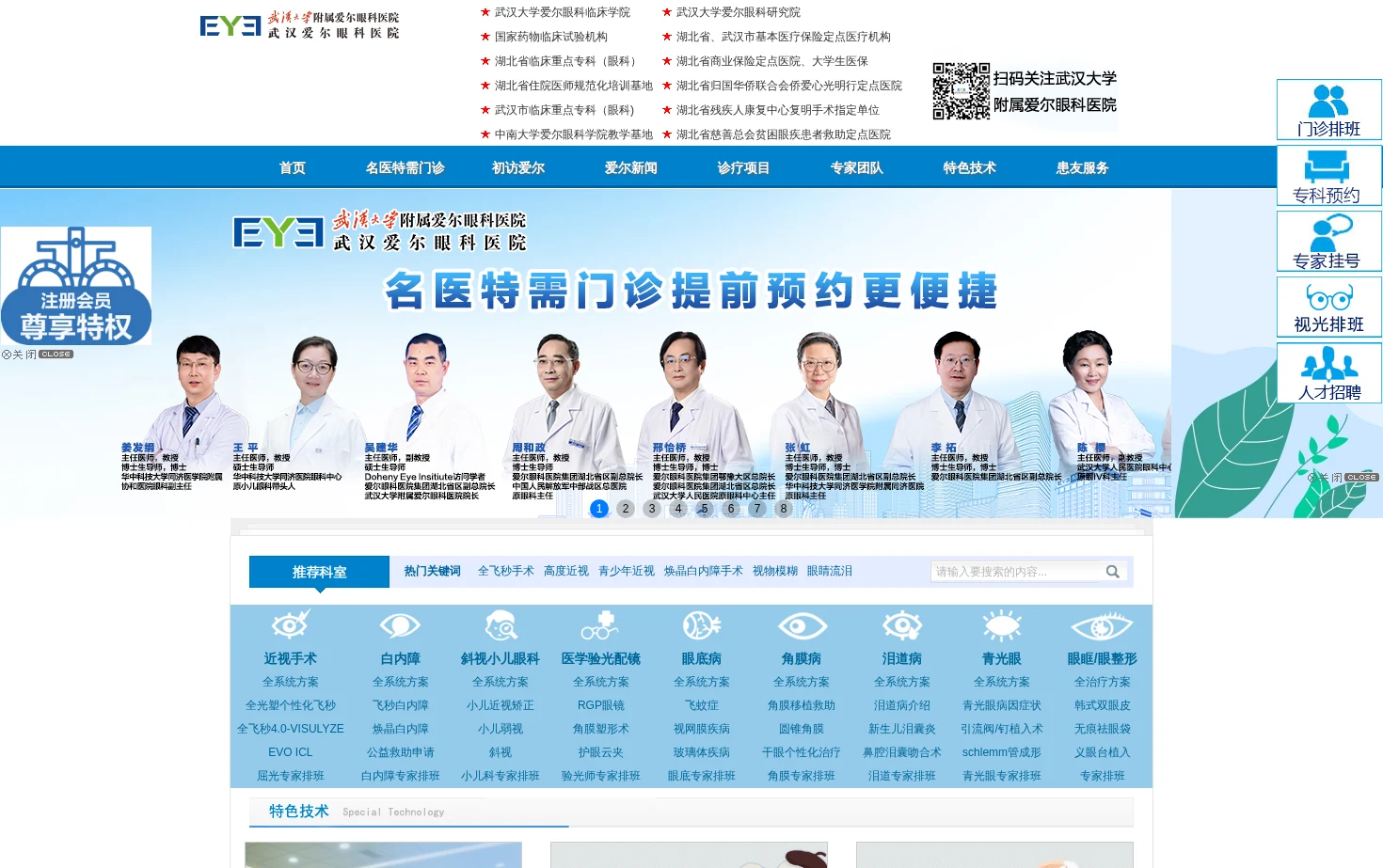Click the QR code image
1383x868 pixels.
(961, 91)
